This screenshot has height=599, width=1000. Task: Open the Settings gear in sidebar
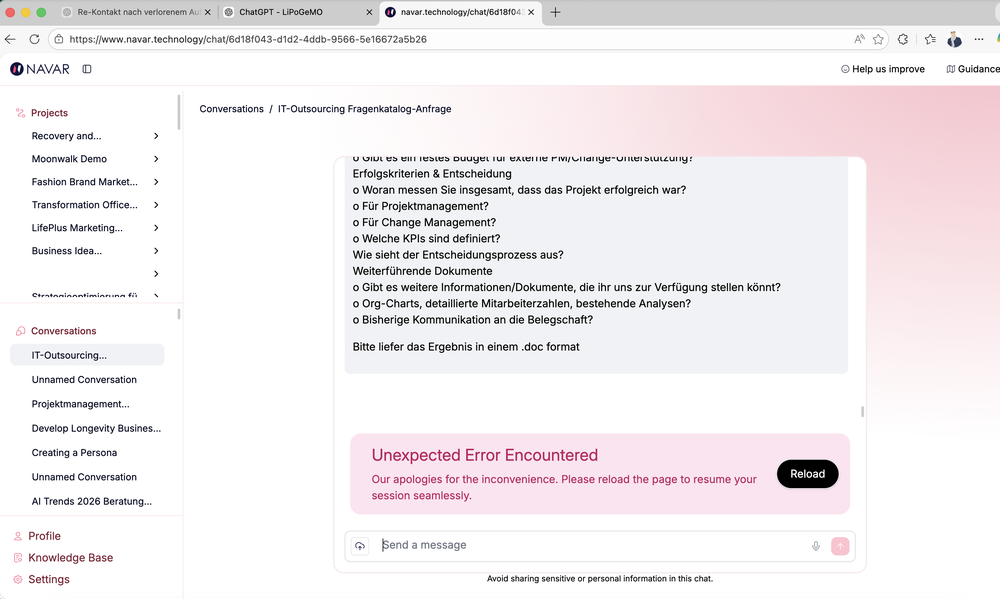point(48,579)
